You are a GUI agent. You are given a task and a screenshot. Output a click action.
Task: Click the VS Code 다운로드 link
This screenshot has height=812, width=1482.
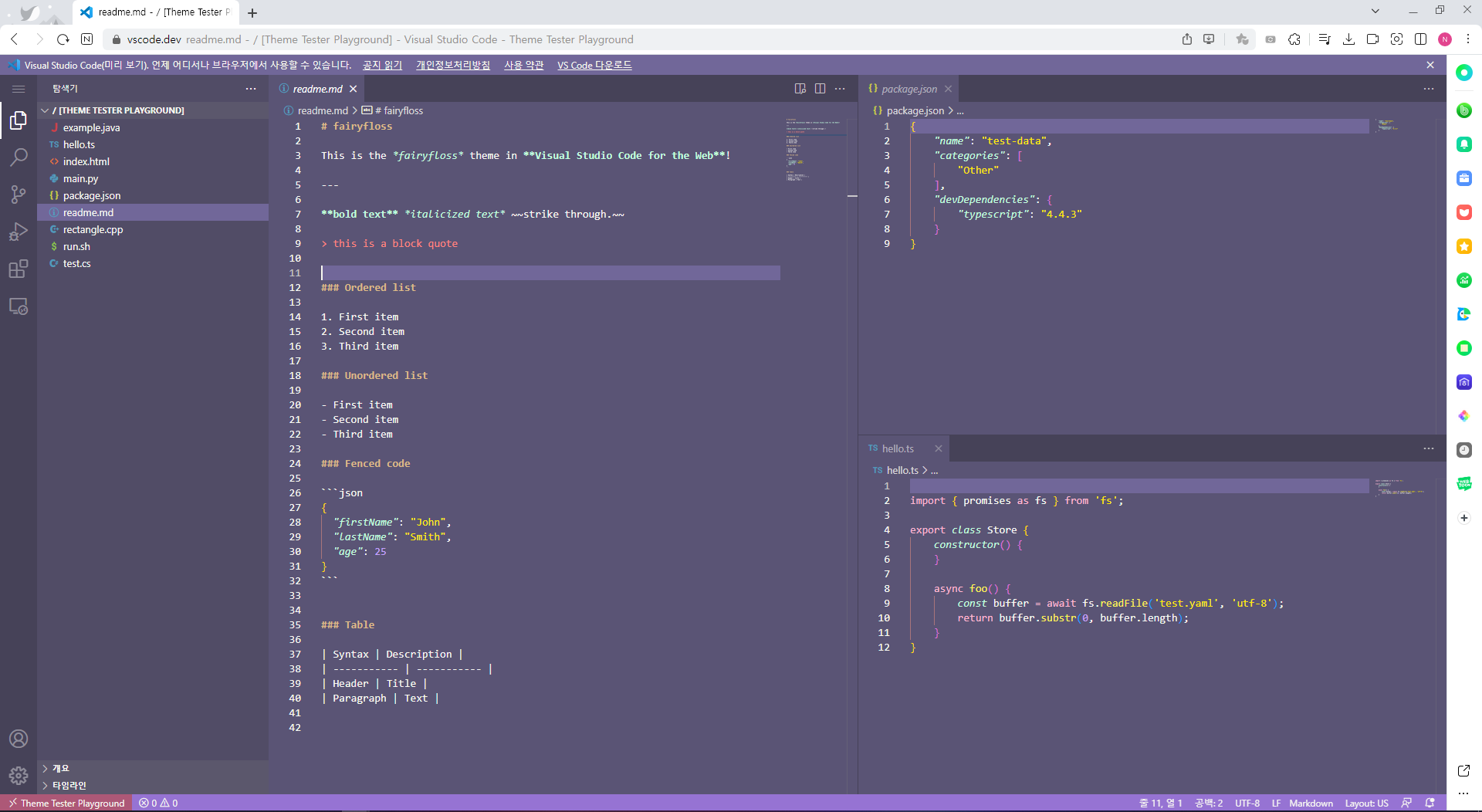coord(594,65)
